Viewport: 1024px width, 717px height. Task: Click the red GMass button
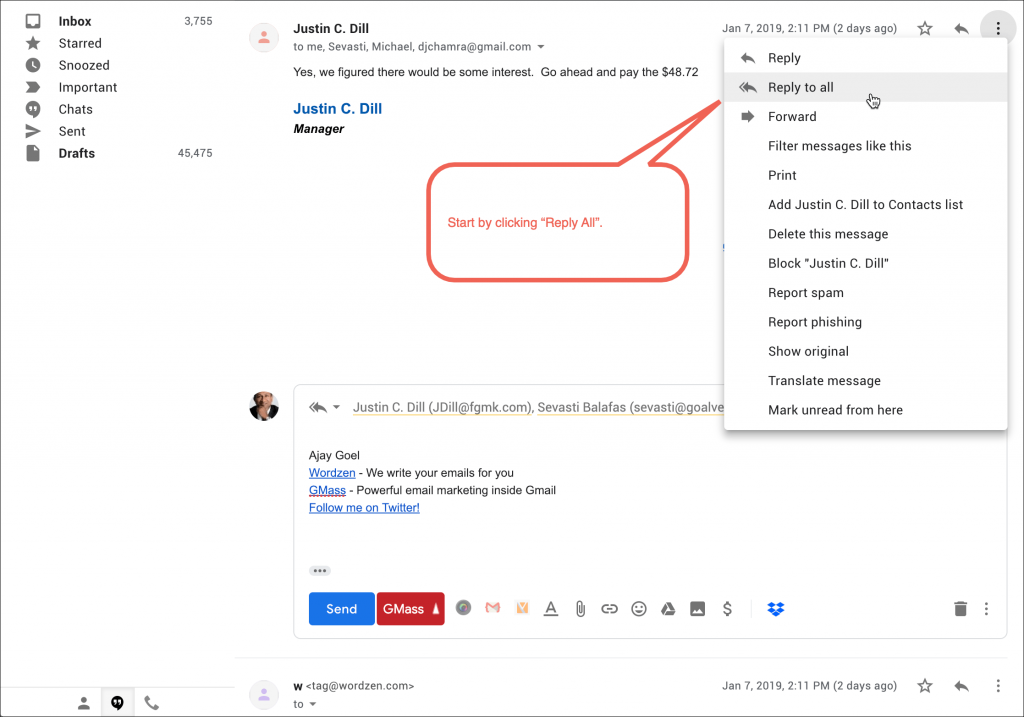point(410,608)
